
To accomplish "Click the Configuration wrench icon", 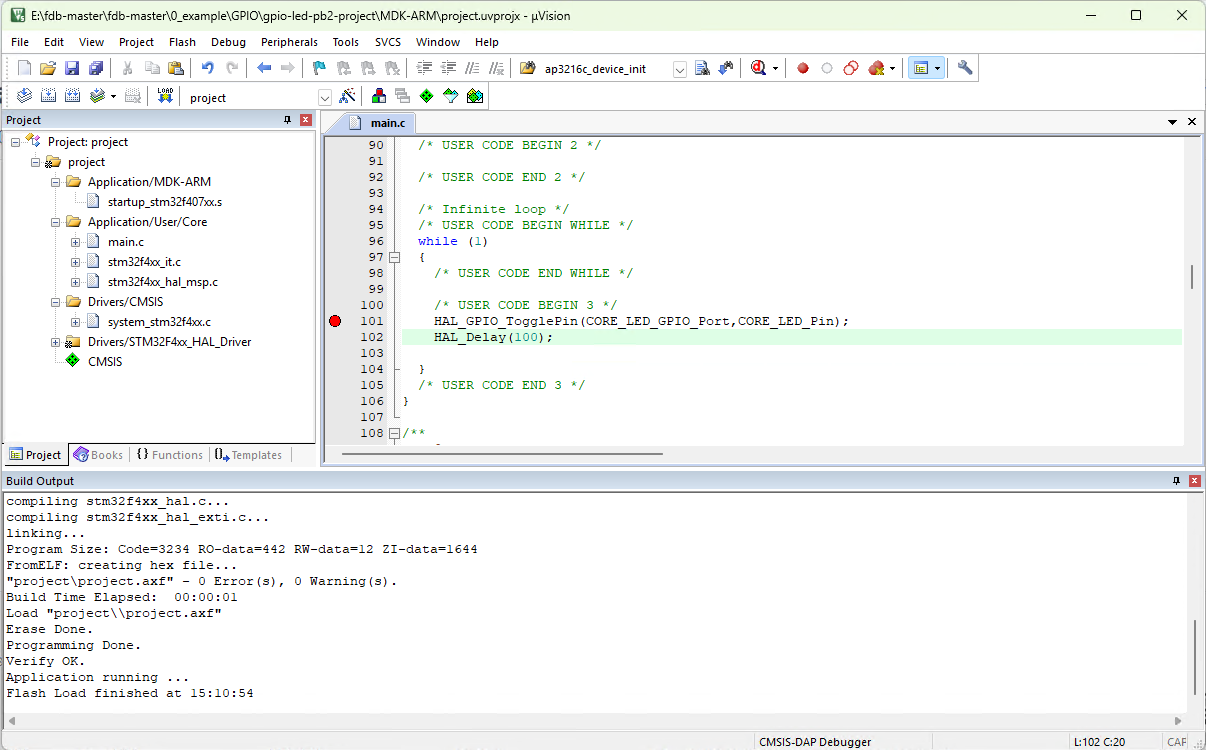I will coord(964,68).
